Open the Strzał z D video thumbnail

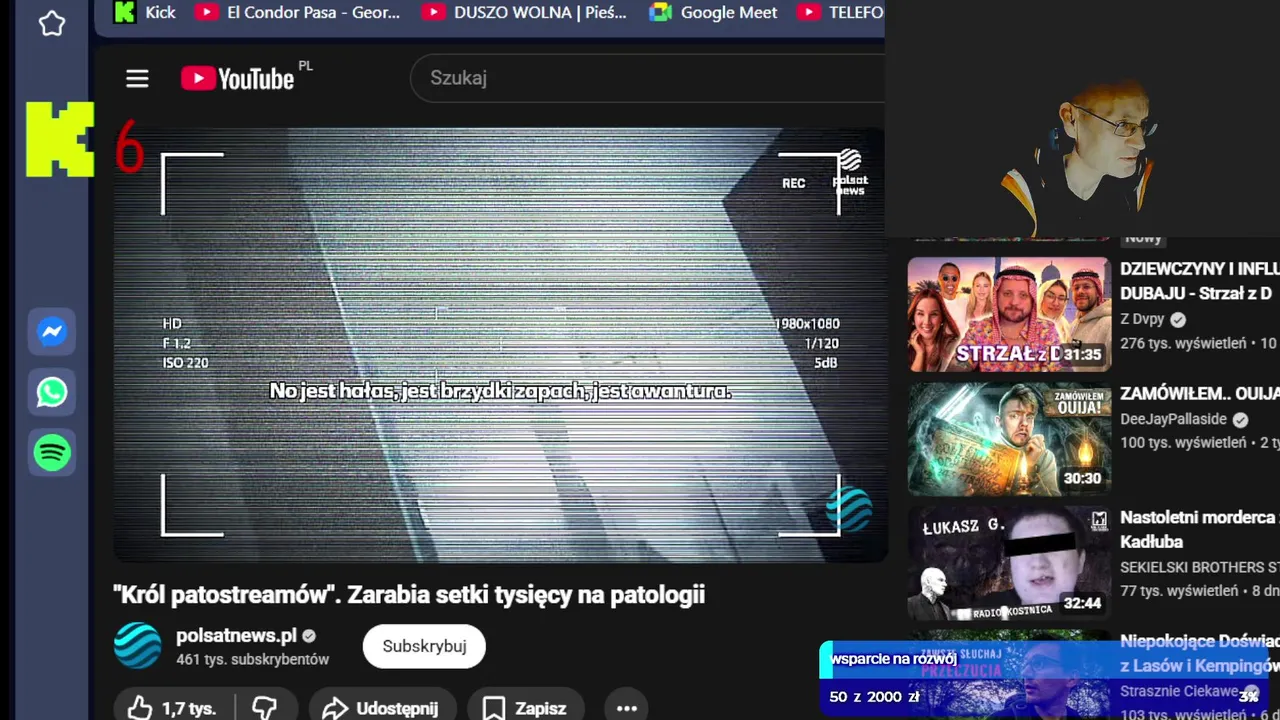point(1009,314)
